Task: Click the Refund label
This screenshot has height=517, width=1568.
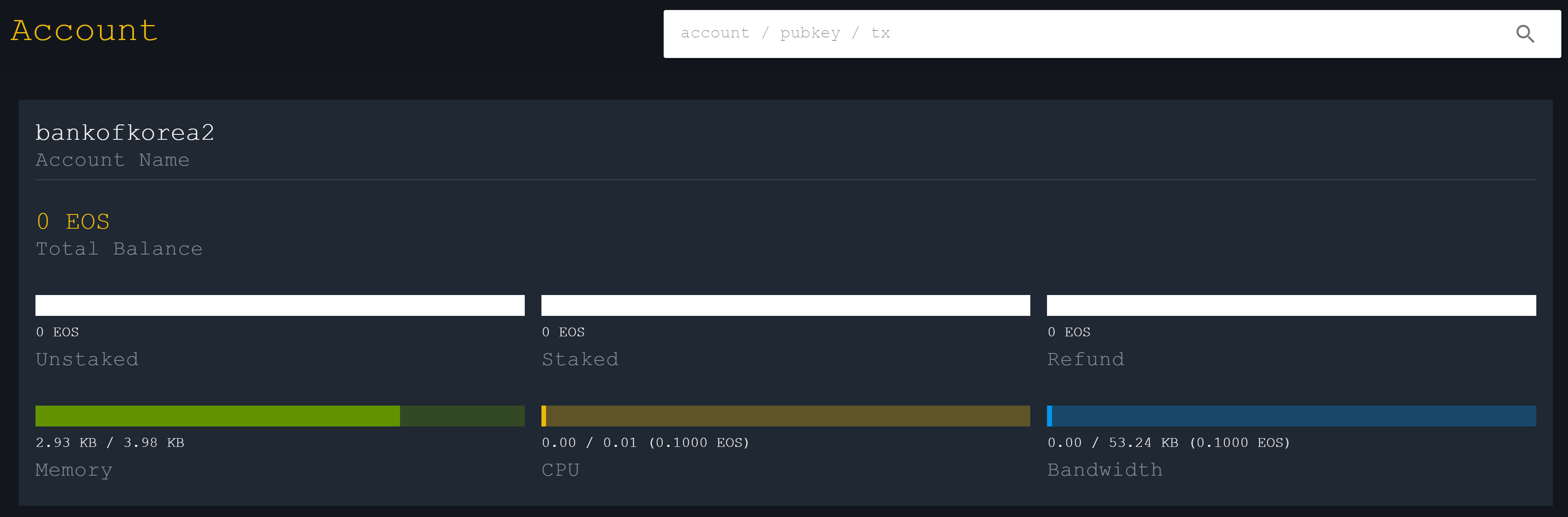Action: [x=1085, y=359]
